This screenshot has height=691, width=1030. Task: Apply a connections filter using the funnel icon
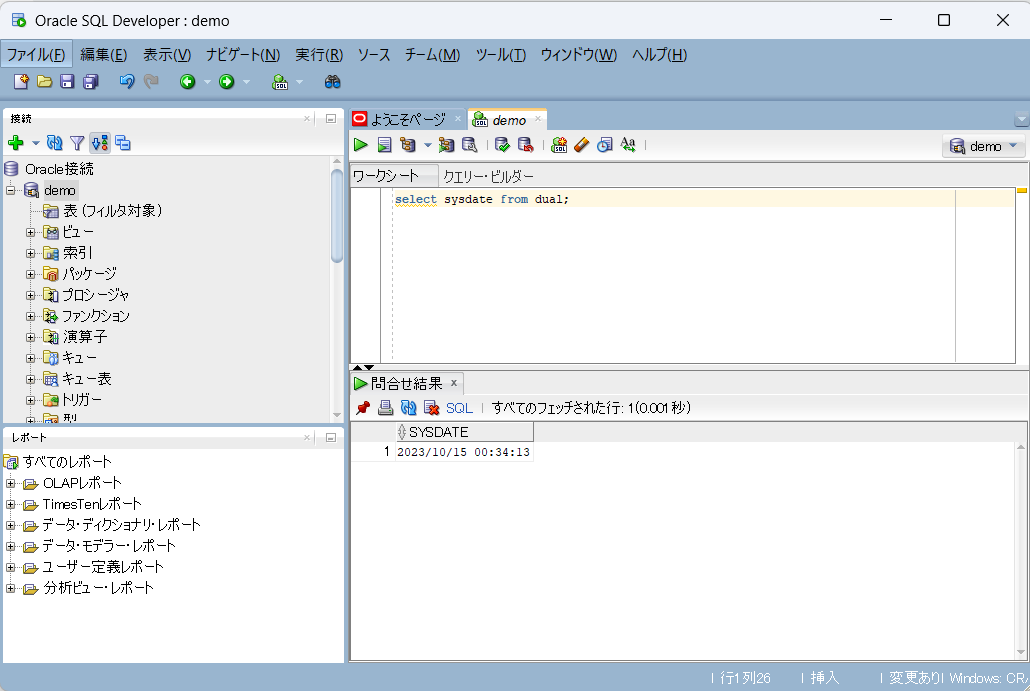77,143
